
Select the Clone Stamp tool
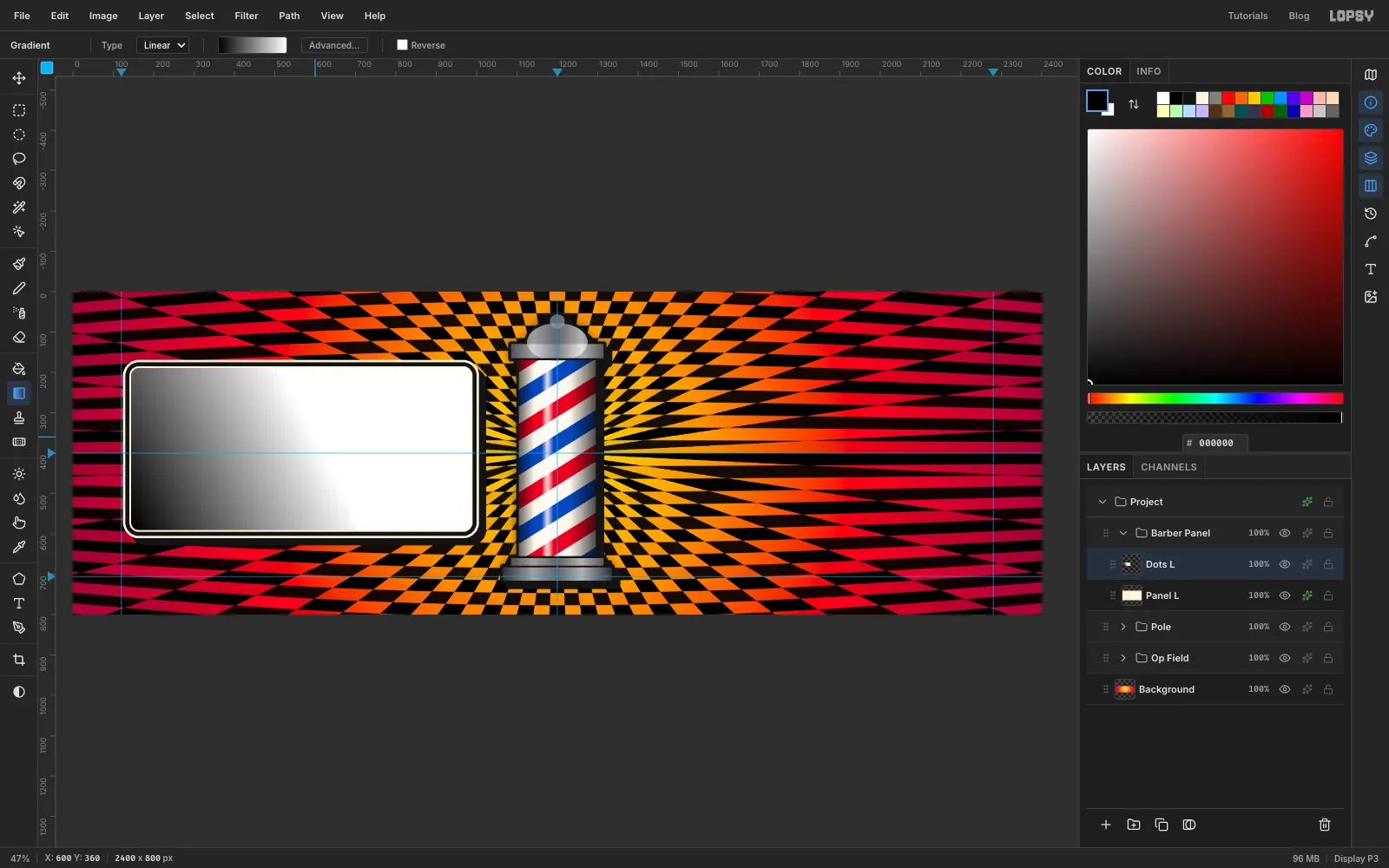19,418
